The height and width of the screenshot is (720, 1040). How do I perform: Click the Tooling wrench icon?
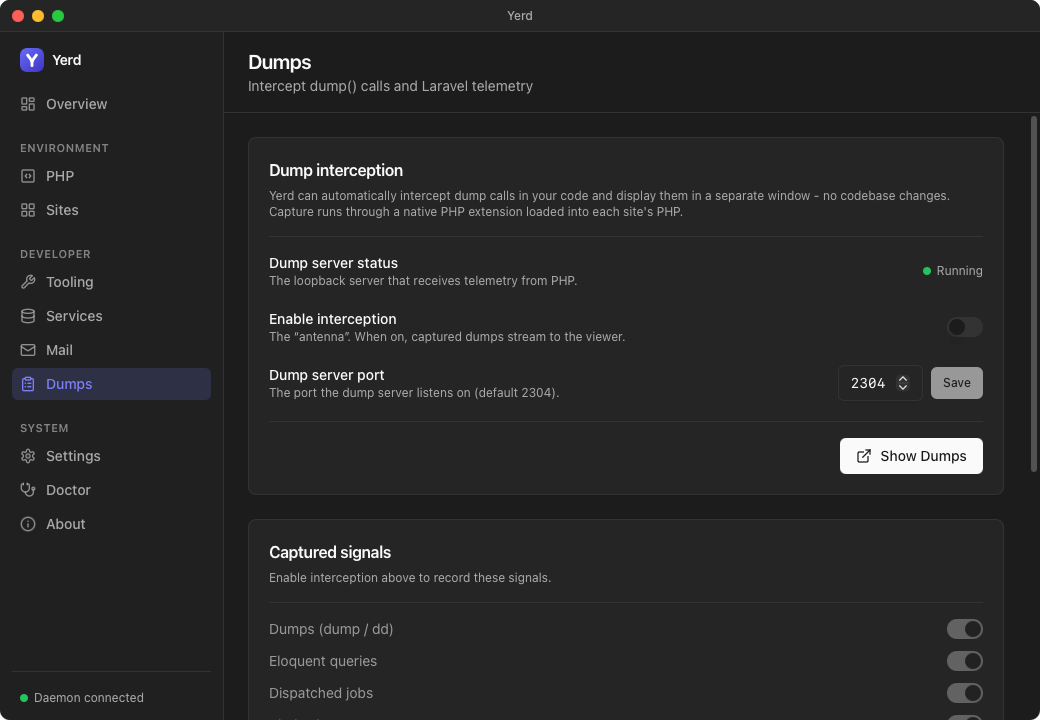coord(28,282)
